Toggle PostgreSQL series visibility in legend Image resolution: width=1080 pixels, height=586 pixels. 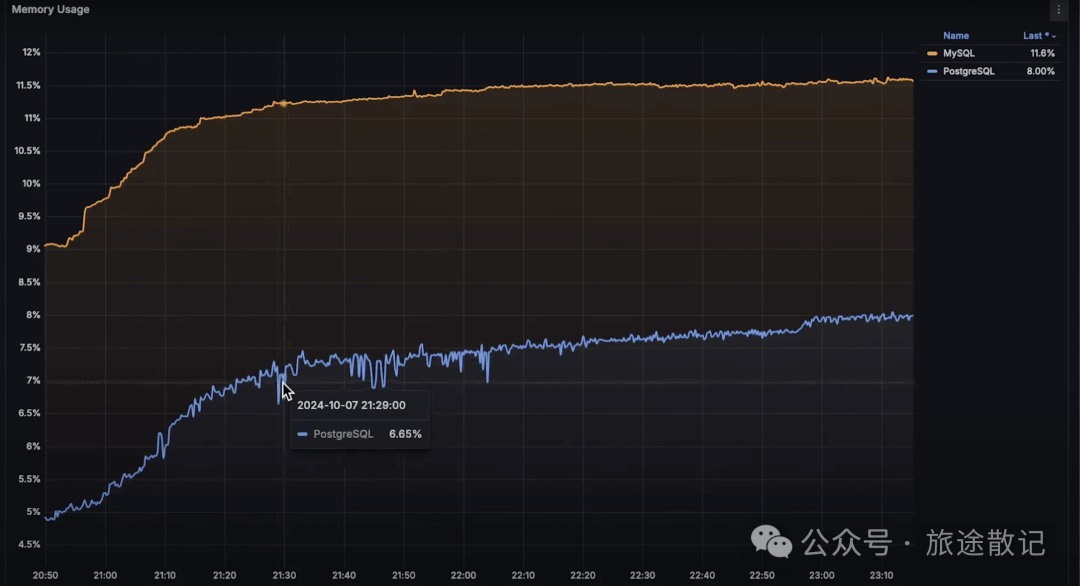point(968,72)
